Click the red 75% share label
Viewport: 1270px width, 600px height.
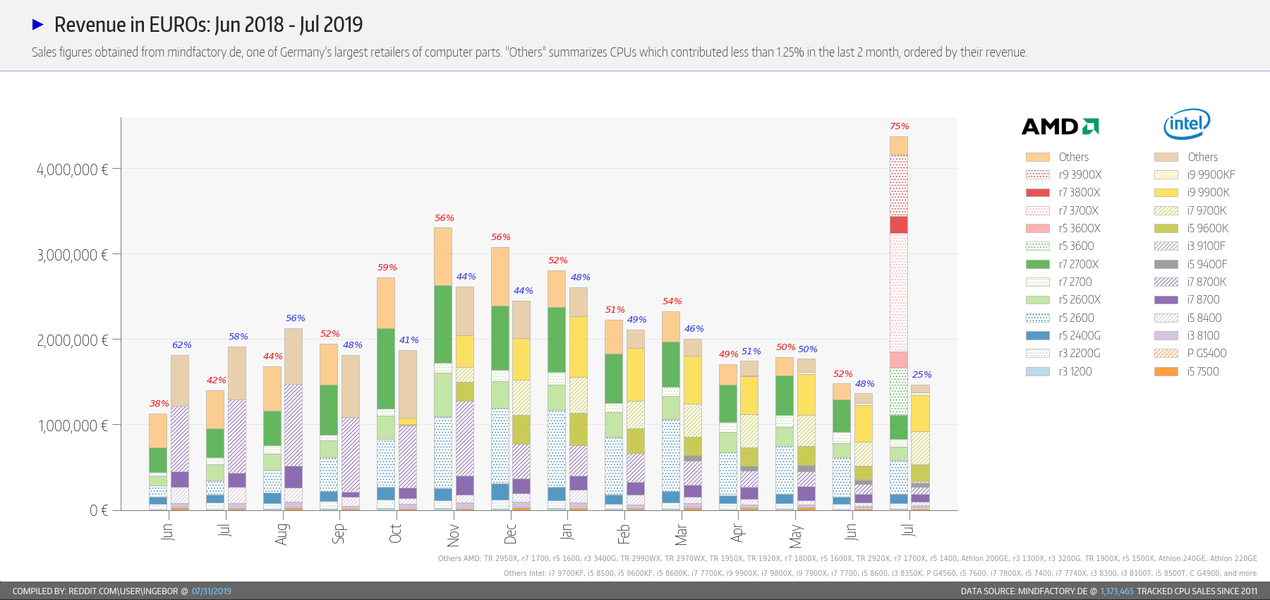click(x=899, y=126)
